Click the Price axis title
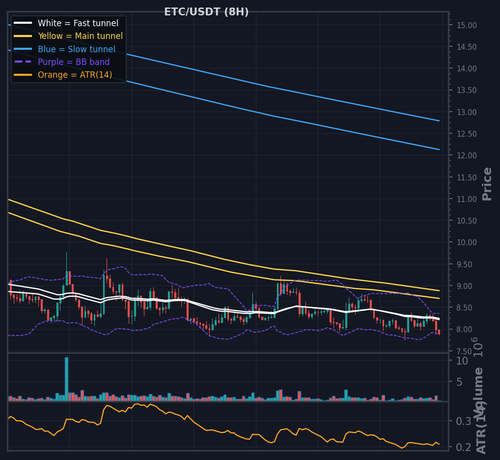The height and width of the screenshot is (460, 500). click(487, 184)
